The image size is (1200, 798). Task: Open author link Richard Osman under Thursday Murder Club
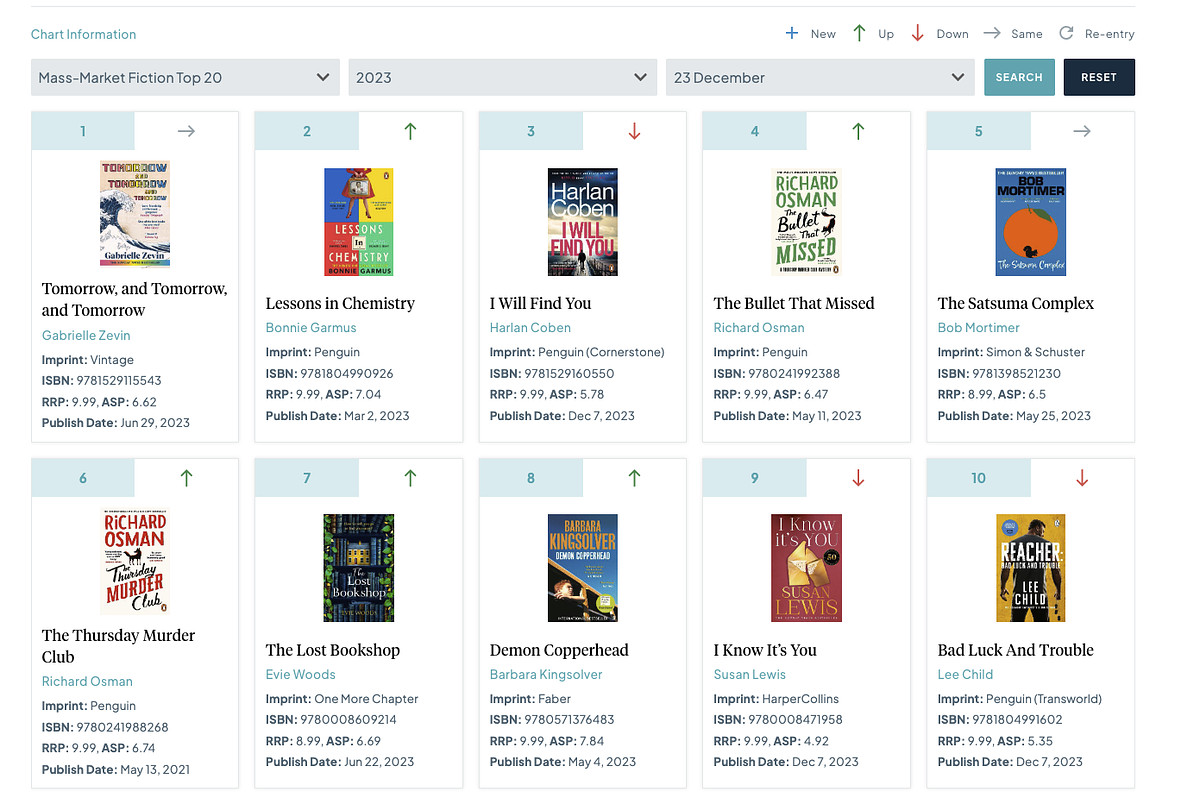tap(87, 682)
